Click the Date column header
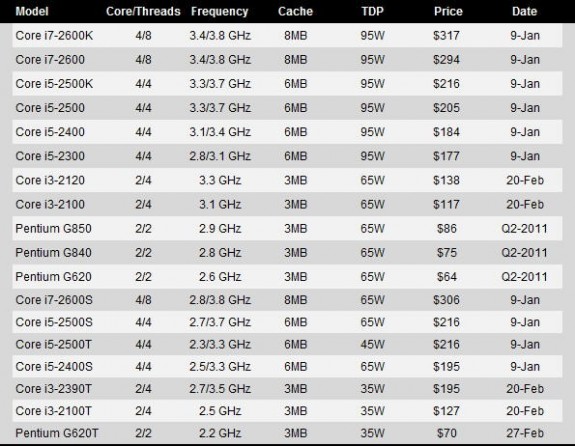Image resolution: width=575 pixels, height=446 pixels. coord(524,11)
